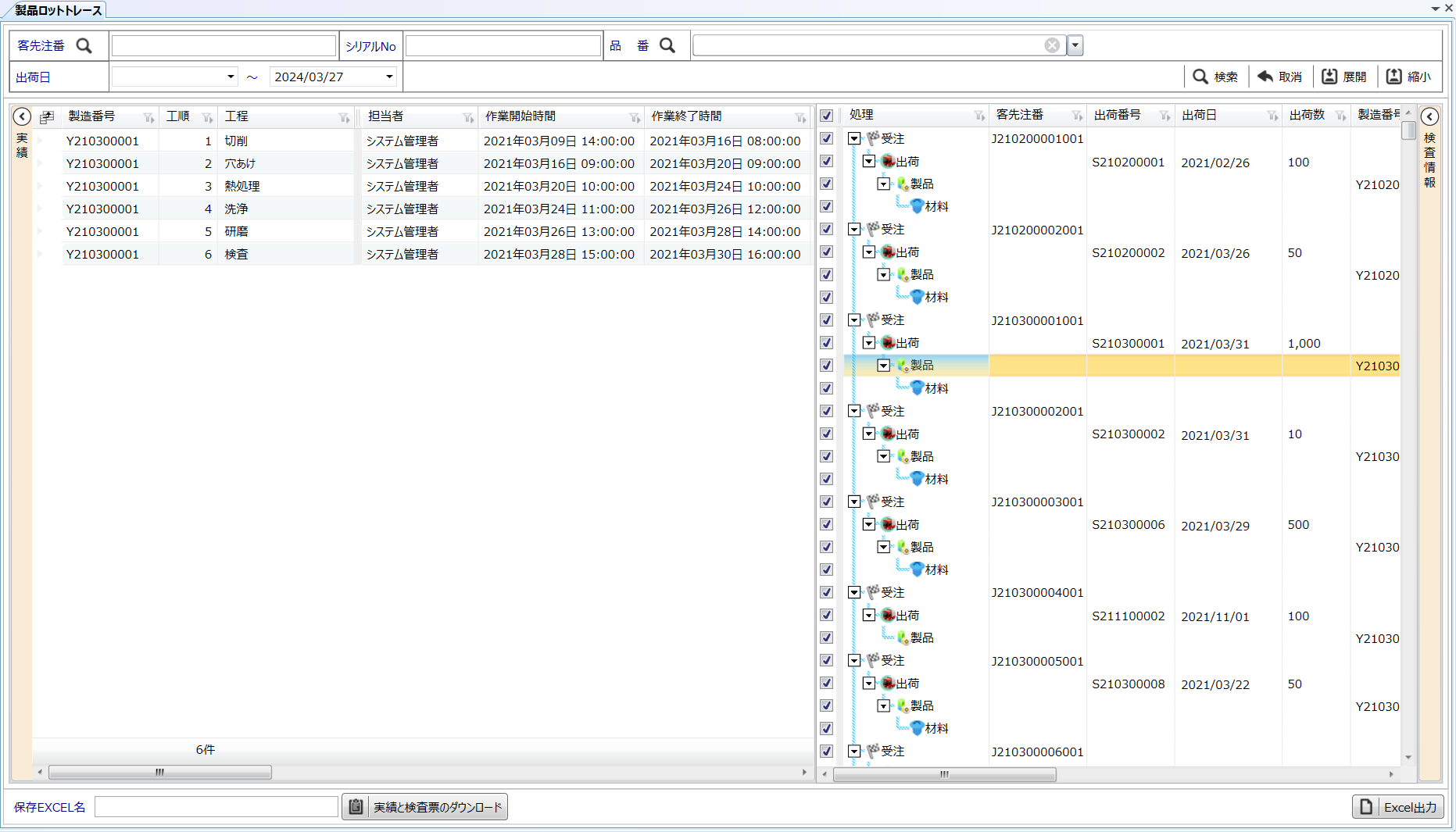Click the 検査情報 panel collapse arrow icon
The height and width of the screenshot is (832, 1456).
coord(1429,116)
